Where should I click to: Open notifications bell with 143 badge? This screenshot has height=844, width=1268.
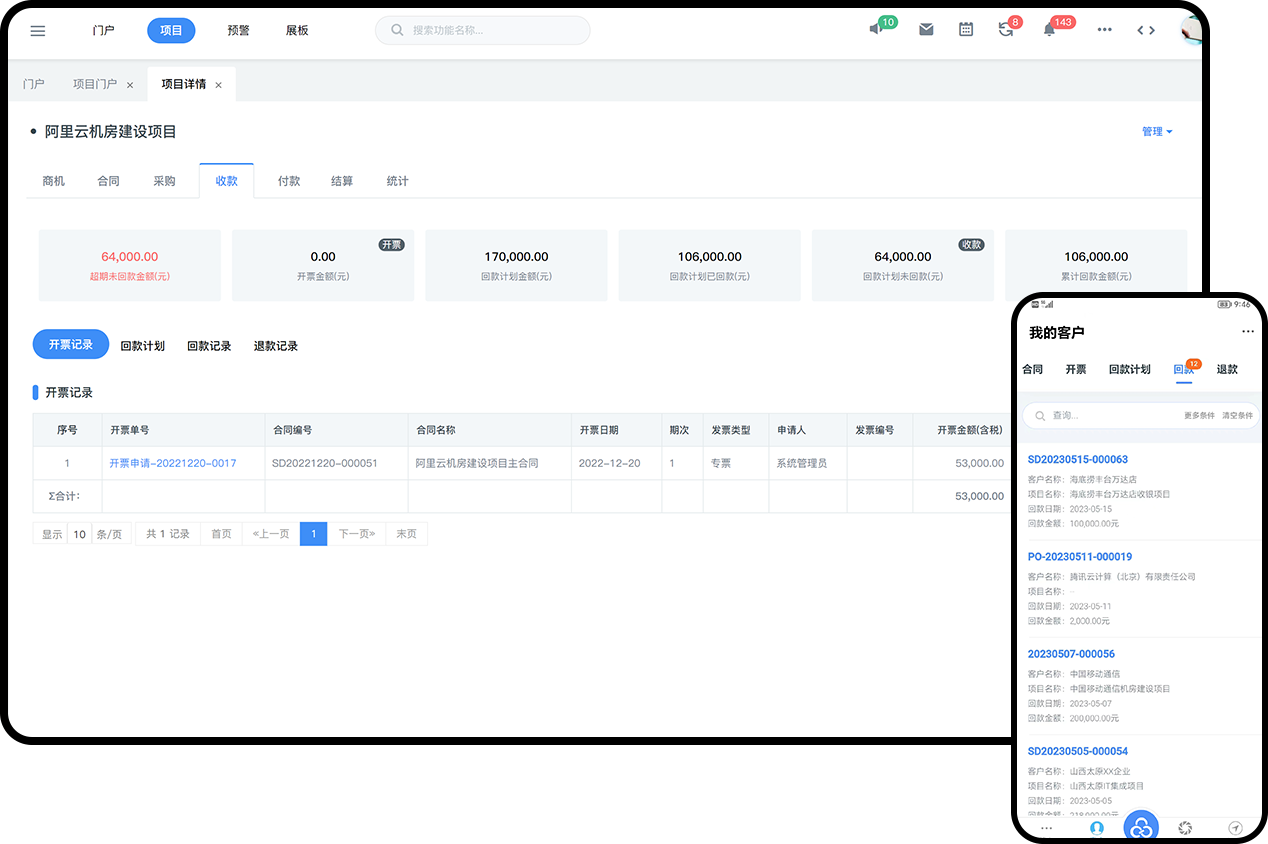(1049, 30)
